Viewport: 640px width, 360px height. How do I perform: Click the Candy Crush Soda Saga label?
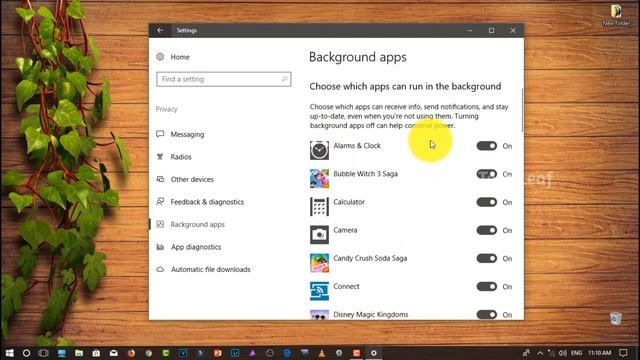click(x=370, y=258)
